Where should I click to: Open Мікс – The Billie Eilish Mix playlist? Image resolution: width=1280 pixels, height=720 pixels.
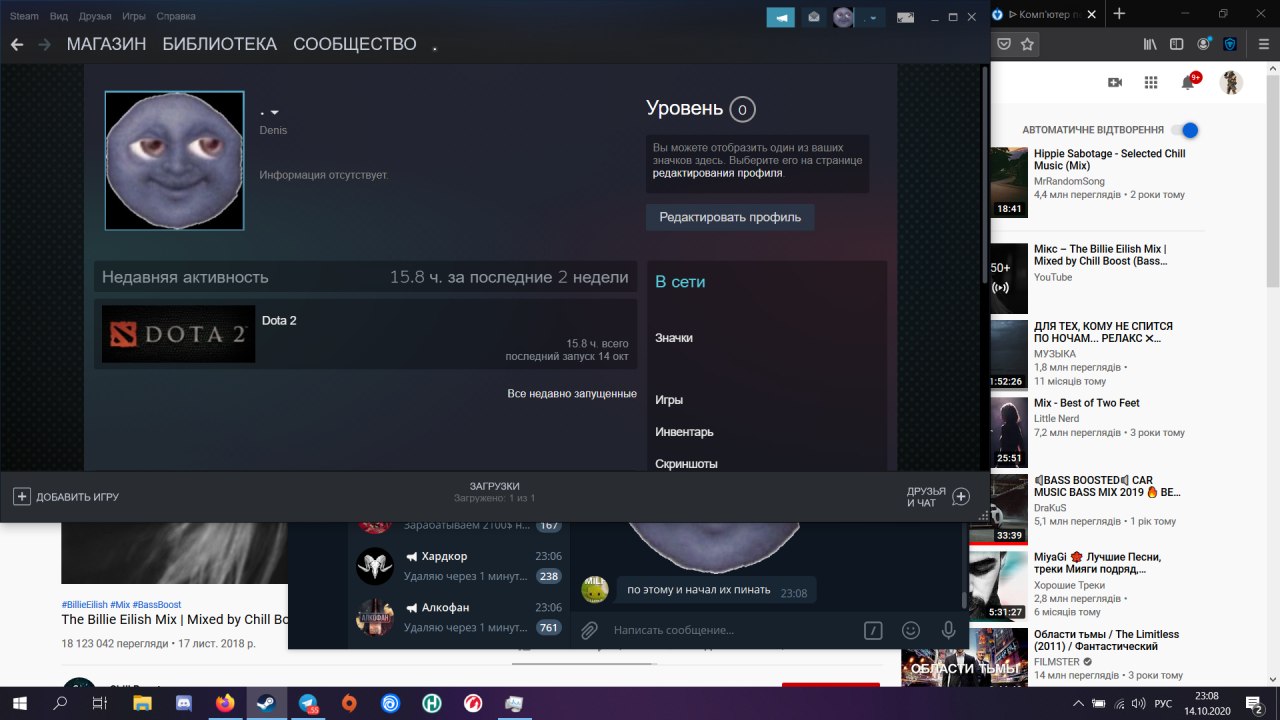1100,255
